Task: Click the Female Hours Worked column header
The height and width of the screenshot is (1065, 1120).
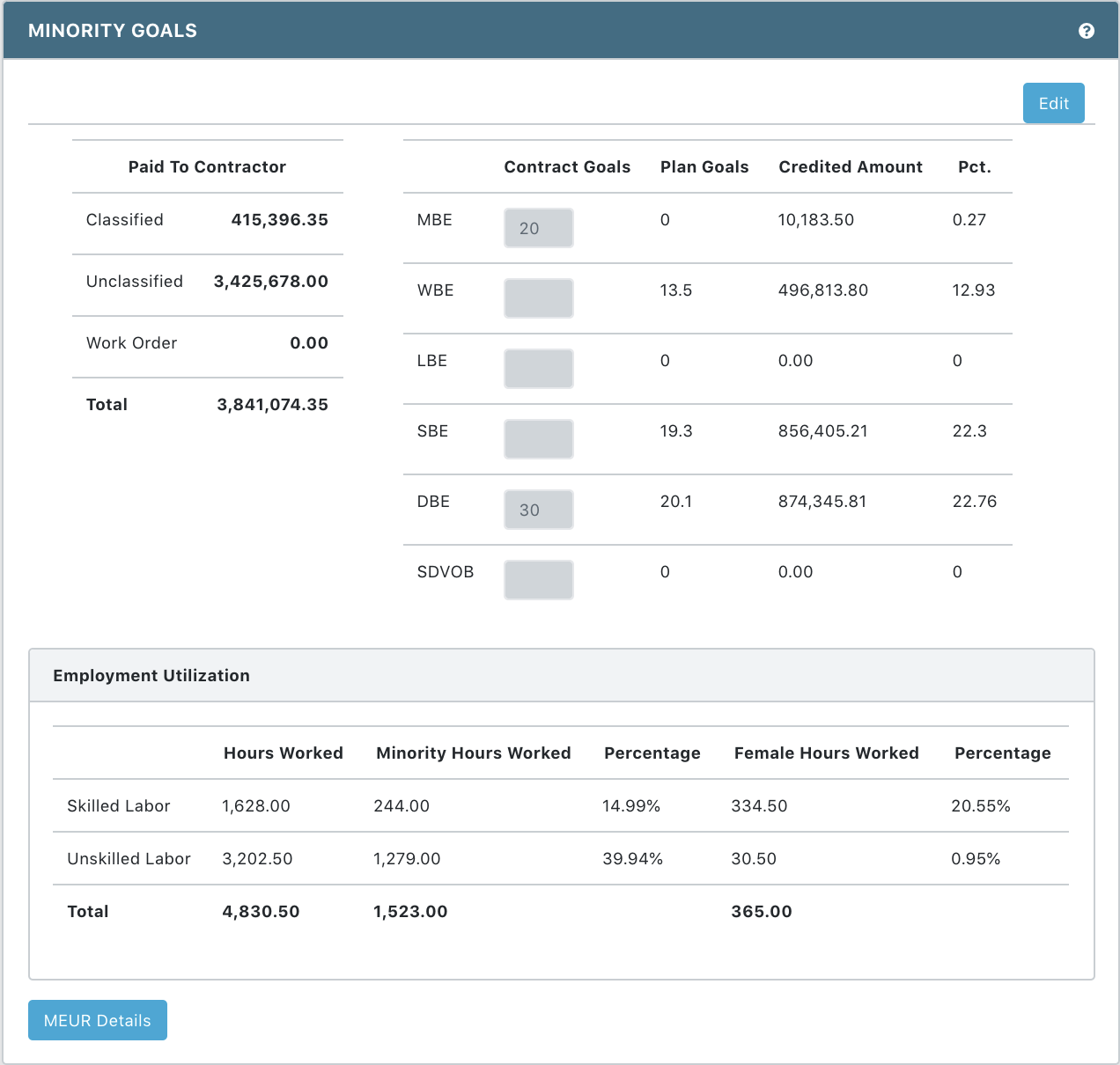Action: (827, 753)
